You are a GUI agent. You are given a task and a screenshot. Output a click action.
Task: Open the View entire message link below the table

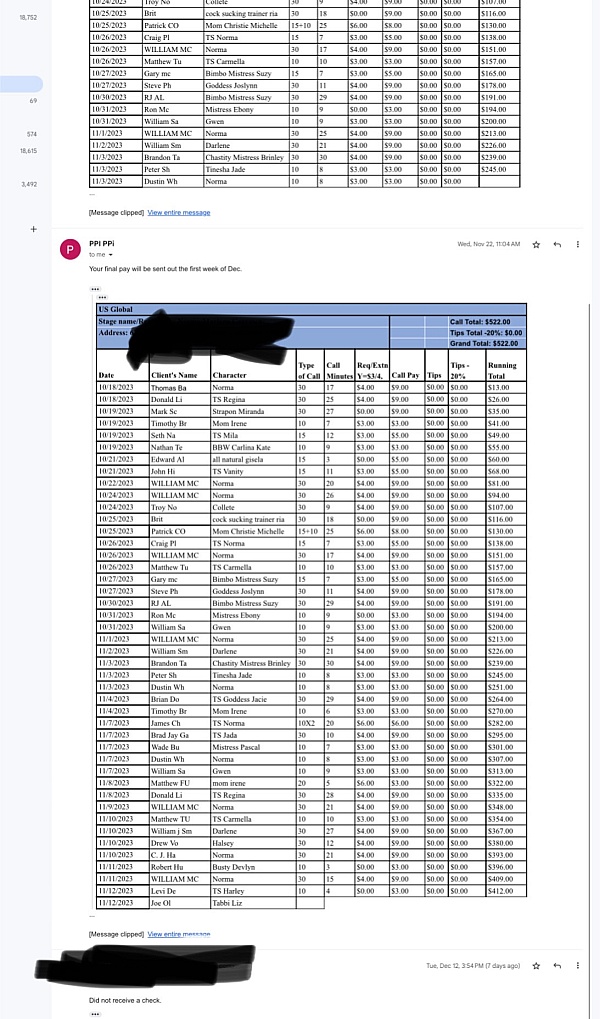pos(179,934)
